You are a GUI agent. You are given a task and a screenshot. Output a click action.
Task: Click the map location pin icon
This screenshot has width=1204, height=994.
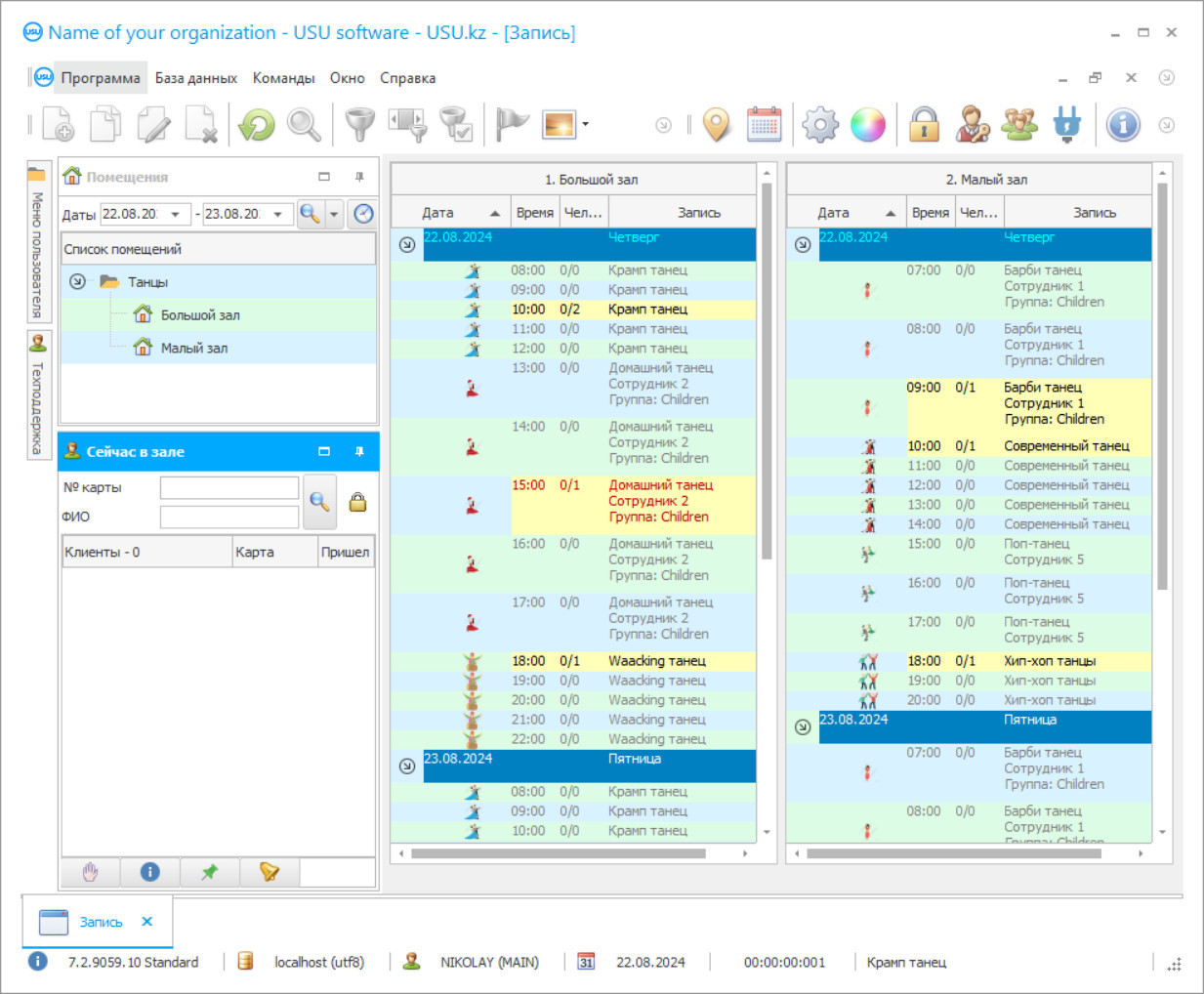(717, 125)
